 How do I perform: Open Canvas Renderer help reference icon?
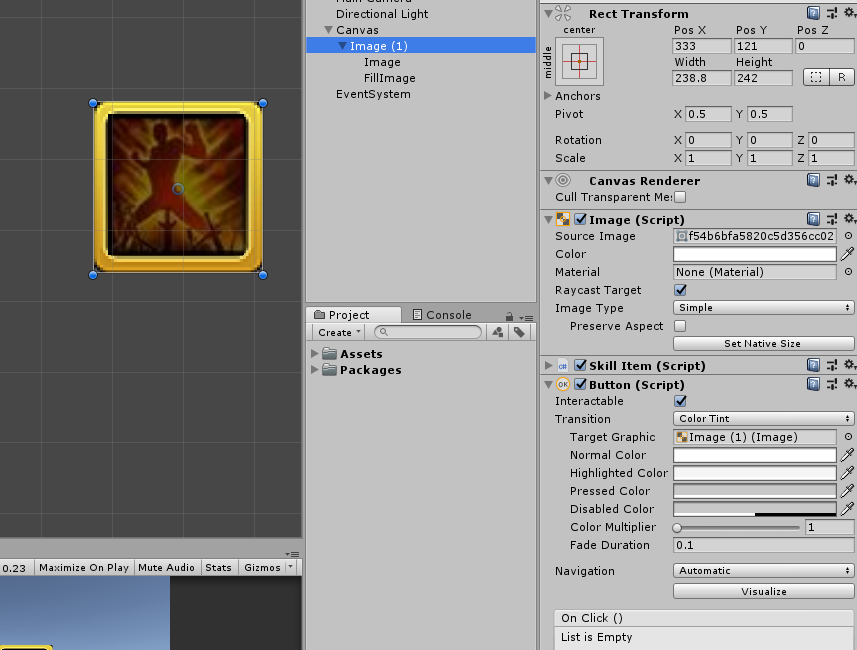pos(813,180)
